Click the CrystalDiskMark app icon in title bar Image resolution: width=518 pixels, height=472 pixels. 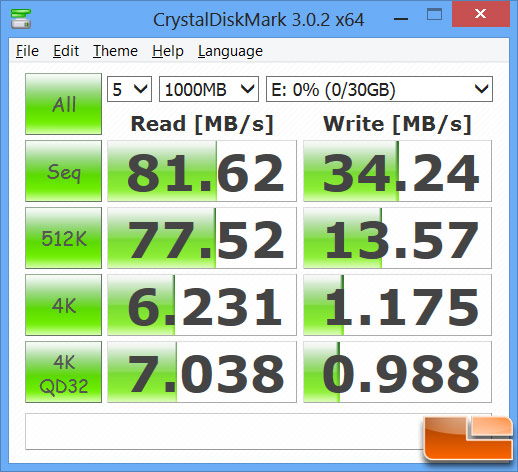tap(21, 19)
